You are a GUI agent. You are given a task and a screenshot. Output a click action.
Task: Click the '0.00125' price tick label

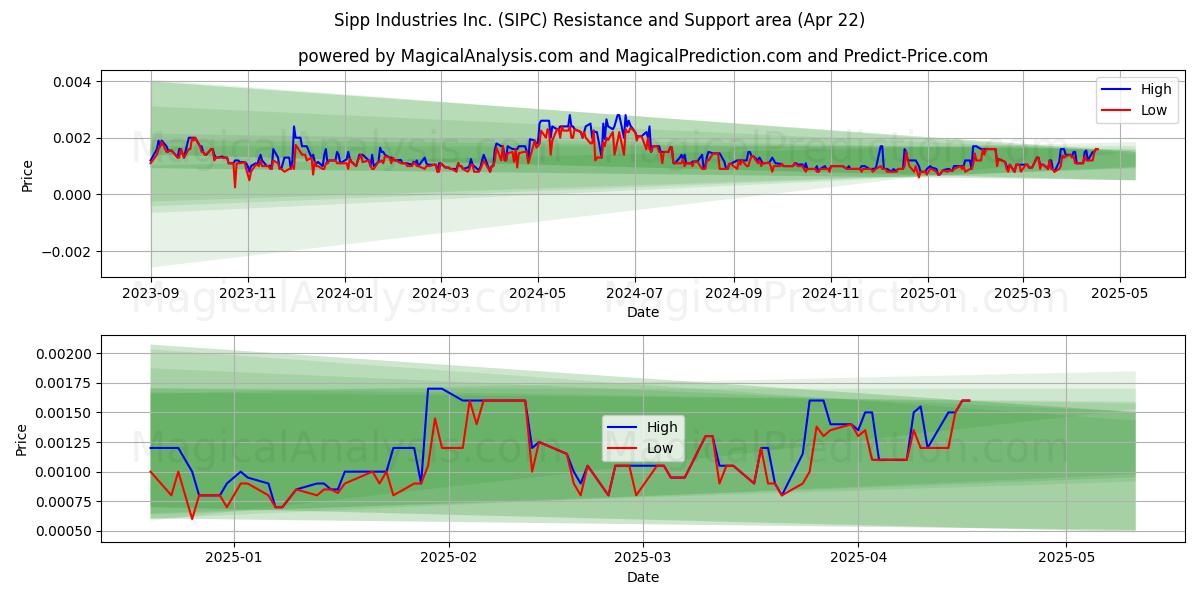[65, 443]
